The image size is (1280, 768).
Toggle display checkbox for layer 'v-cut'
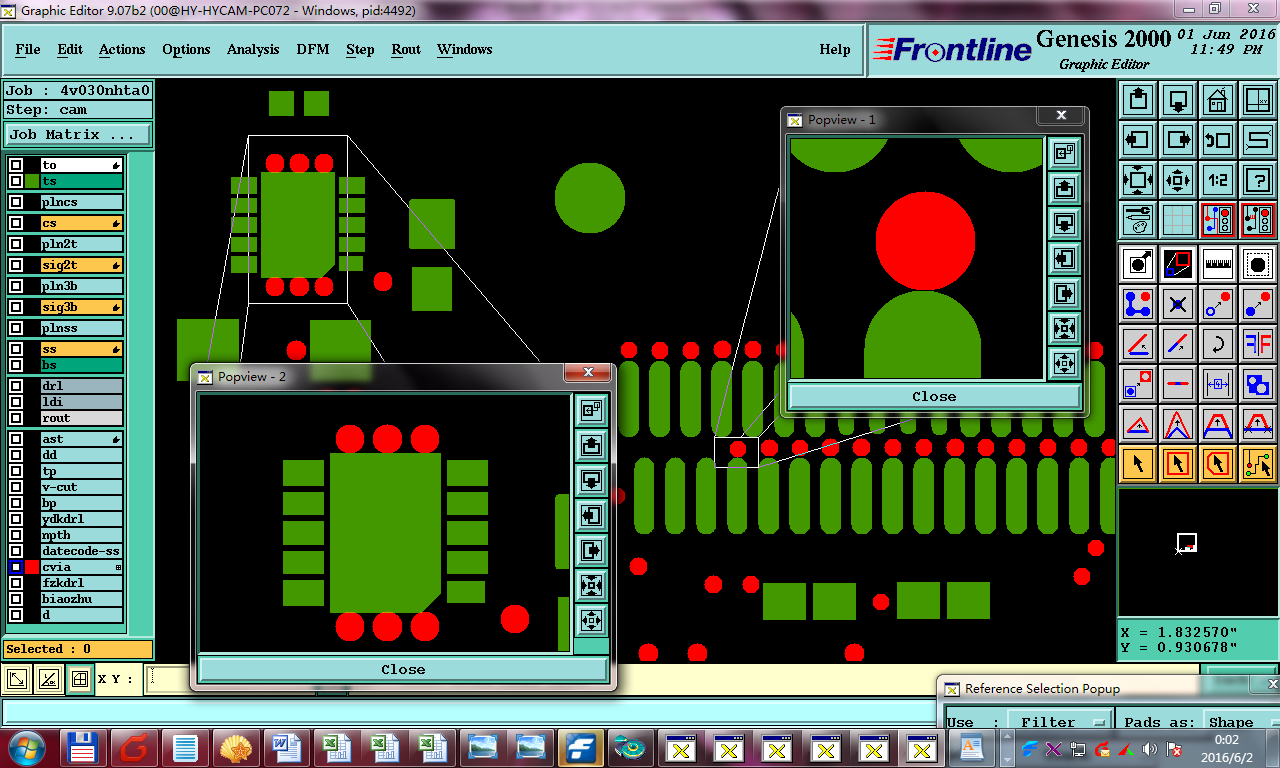click(16, 487)
